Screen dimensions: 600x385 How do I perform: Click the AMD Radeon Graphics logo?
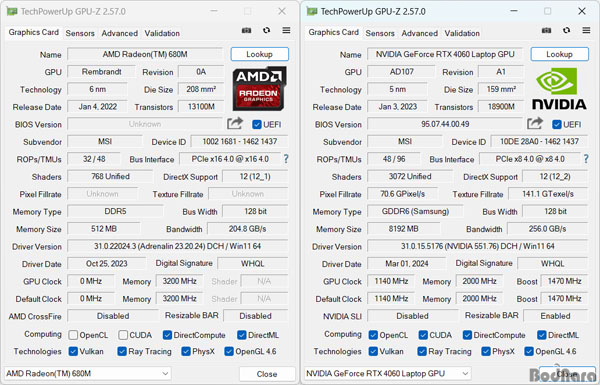[x=259, y=89]
